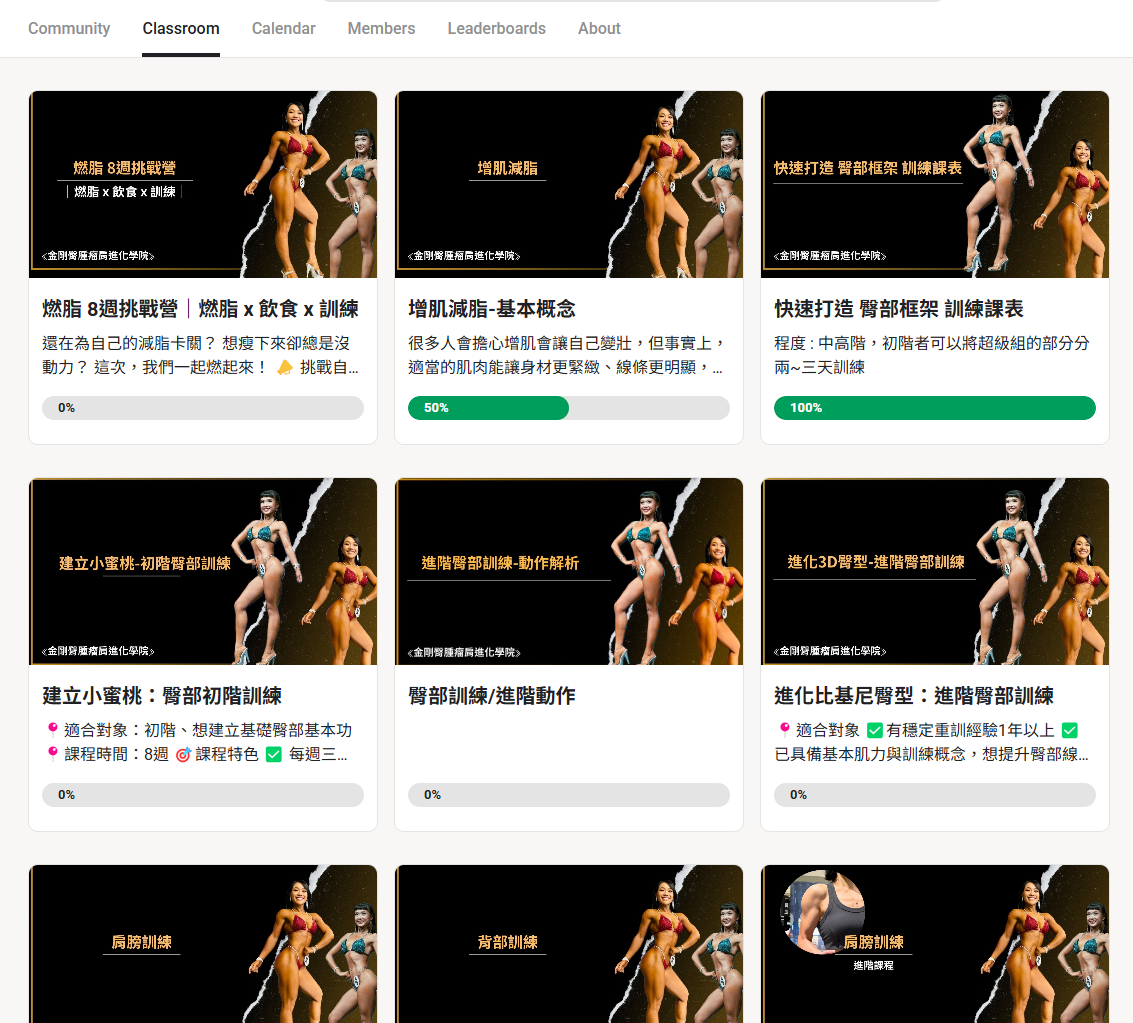Open the 肩膀訓練 course thumbnail without 進階課程 label

[x=203, y=944]
